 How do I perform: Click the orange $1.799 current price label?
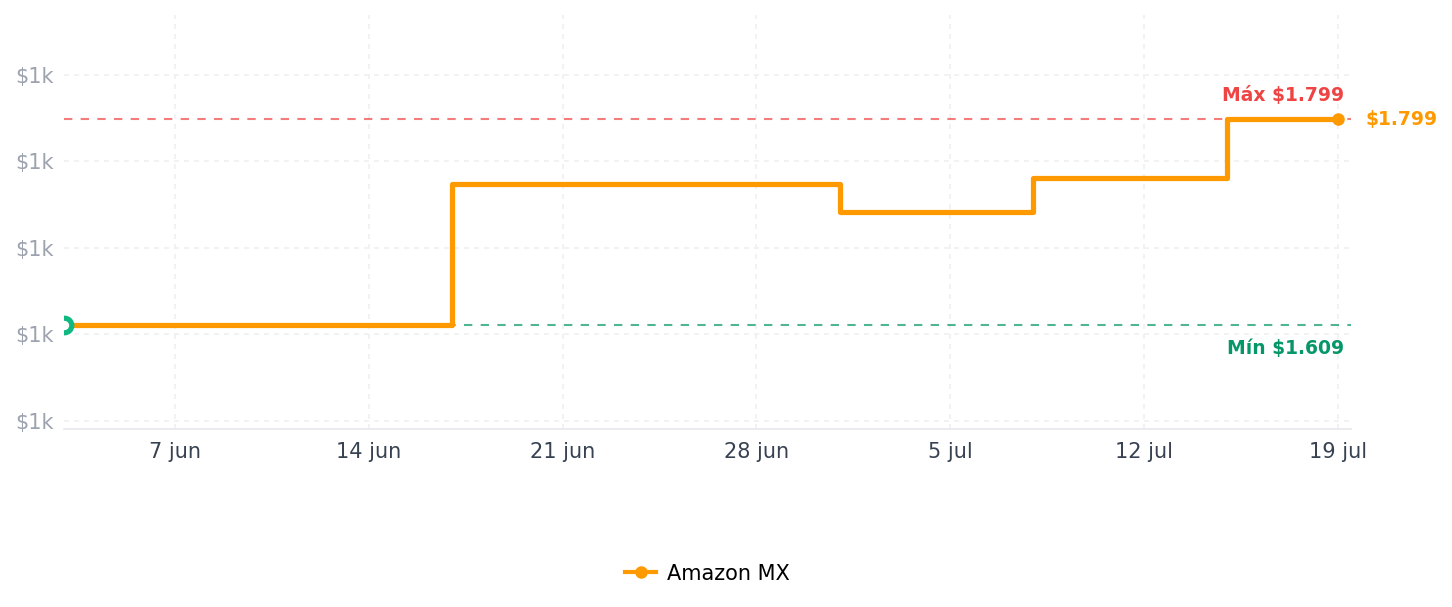[x=1401, y=119]
